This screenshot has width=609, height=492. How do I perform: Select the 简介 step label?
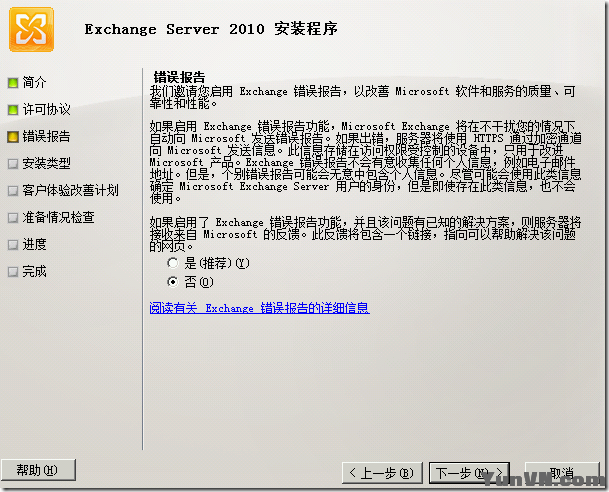(x=34, y=82)
